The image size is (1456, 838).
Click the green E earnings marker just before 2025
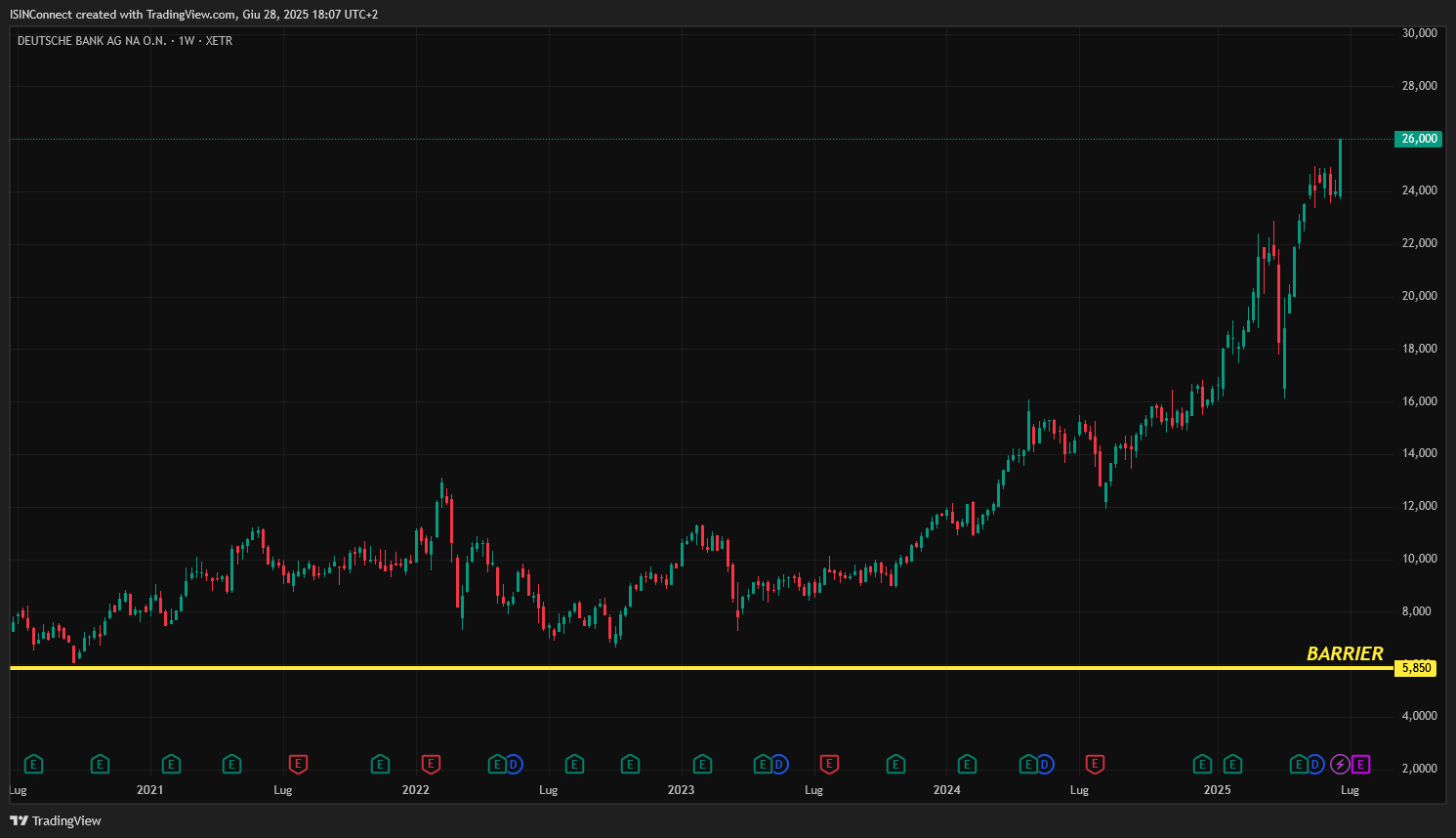1202,764
